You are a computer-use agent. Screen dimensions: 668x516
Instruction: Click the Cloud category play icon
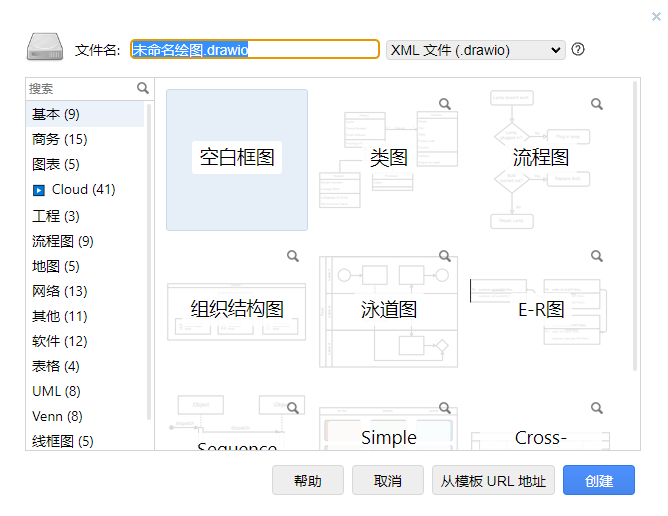click(39, 190)
